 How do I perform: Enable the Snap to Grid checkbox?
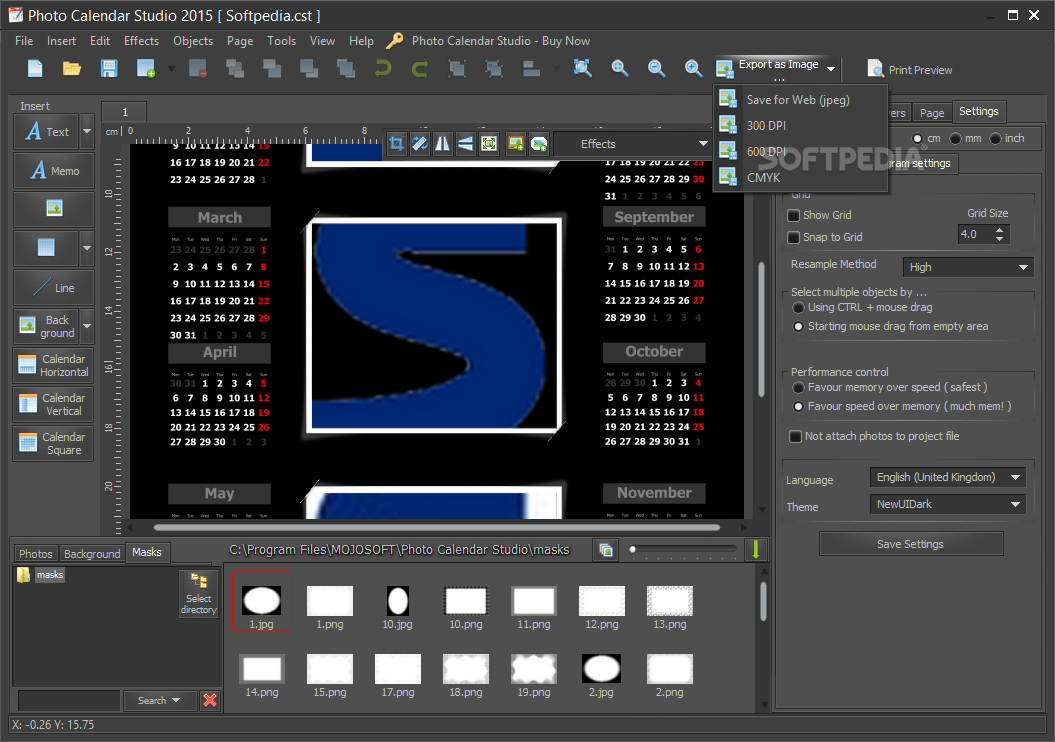coord(793,237)
